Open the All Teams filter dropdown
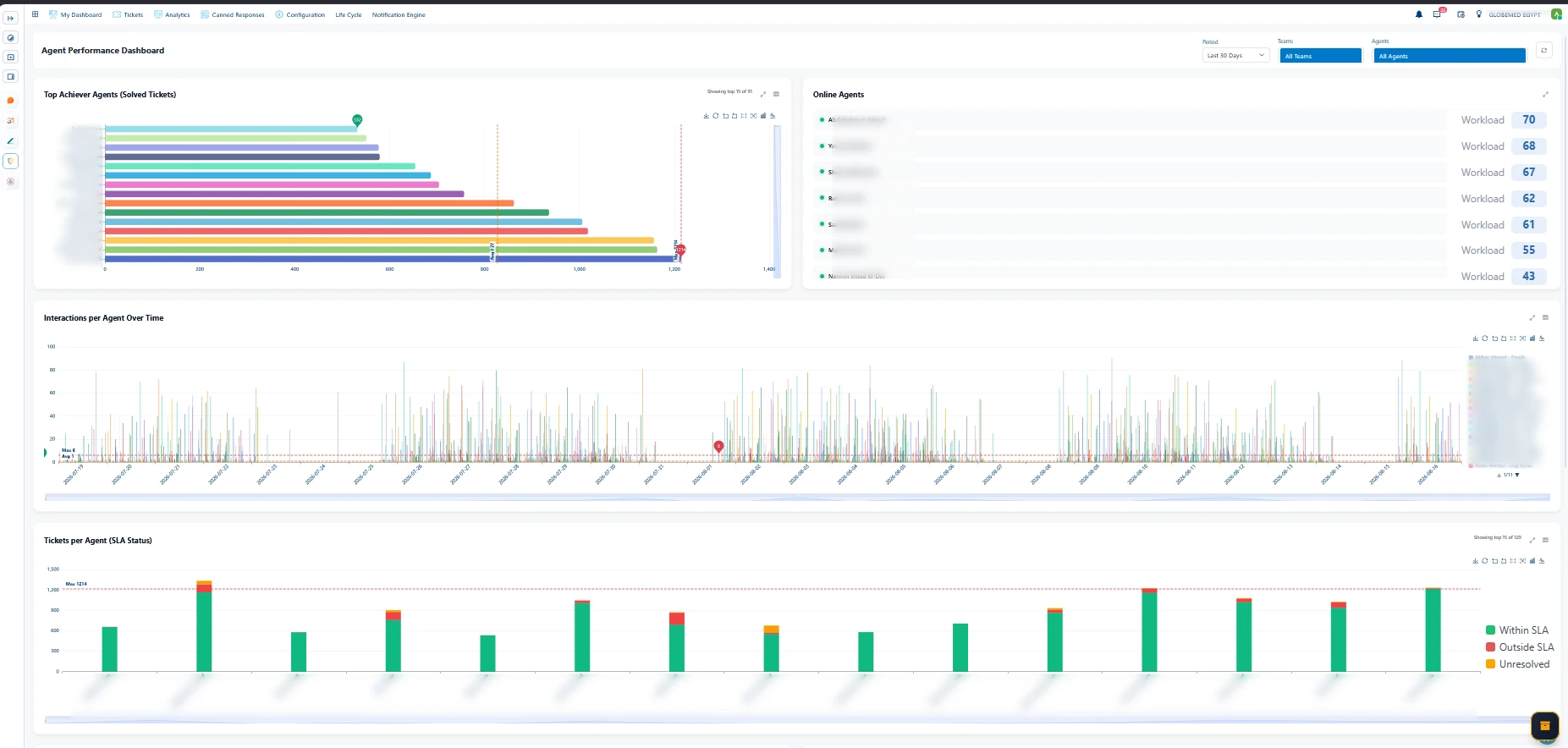The height and width of the screenshot is (748, 1568). click(1320, 56)
